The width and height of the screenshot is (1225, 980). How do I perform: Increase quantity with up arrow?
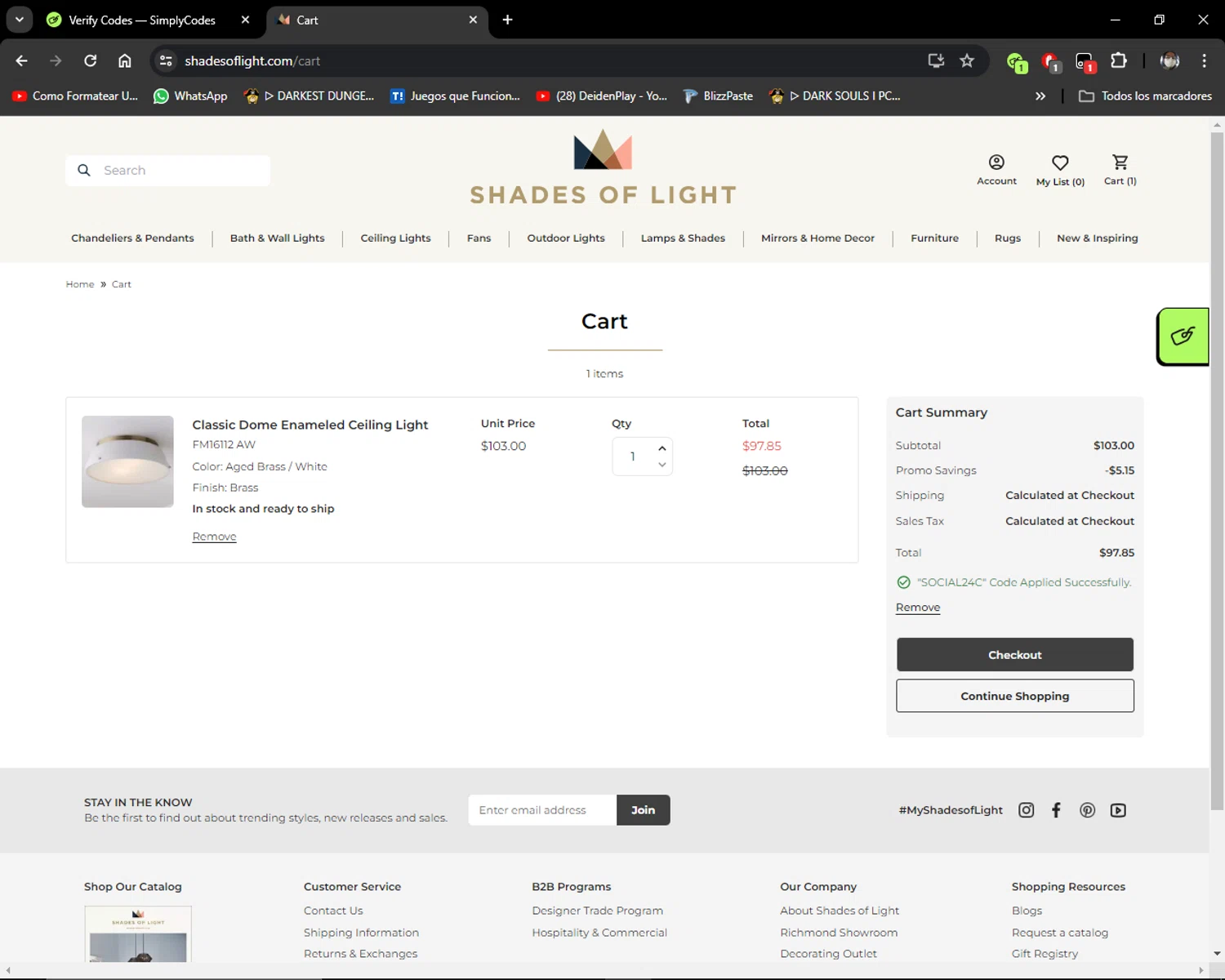click(661, 448)
